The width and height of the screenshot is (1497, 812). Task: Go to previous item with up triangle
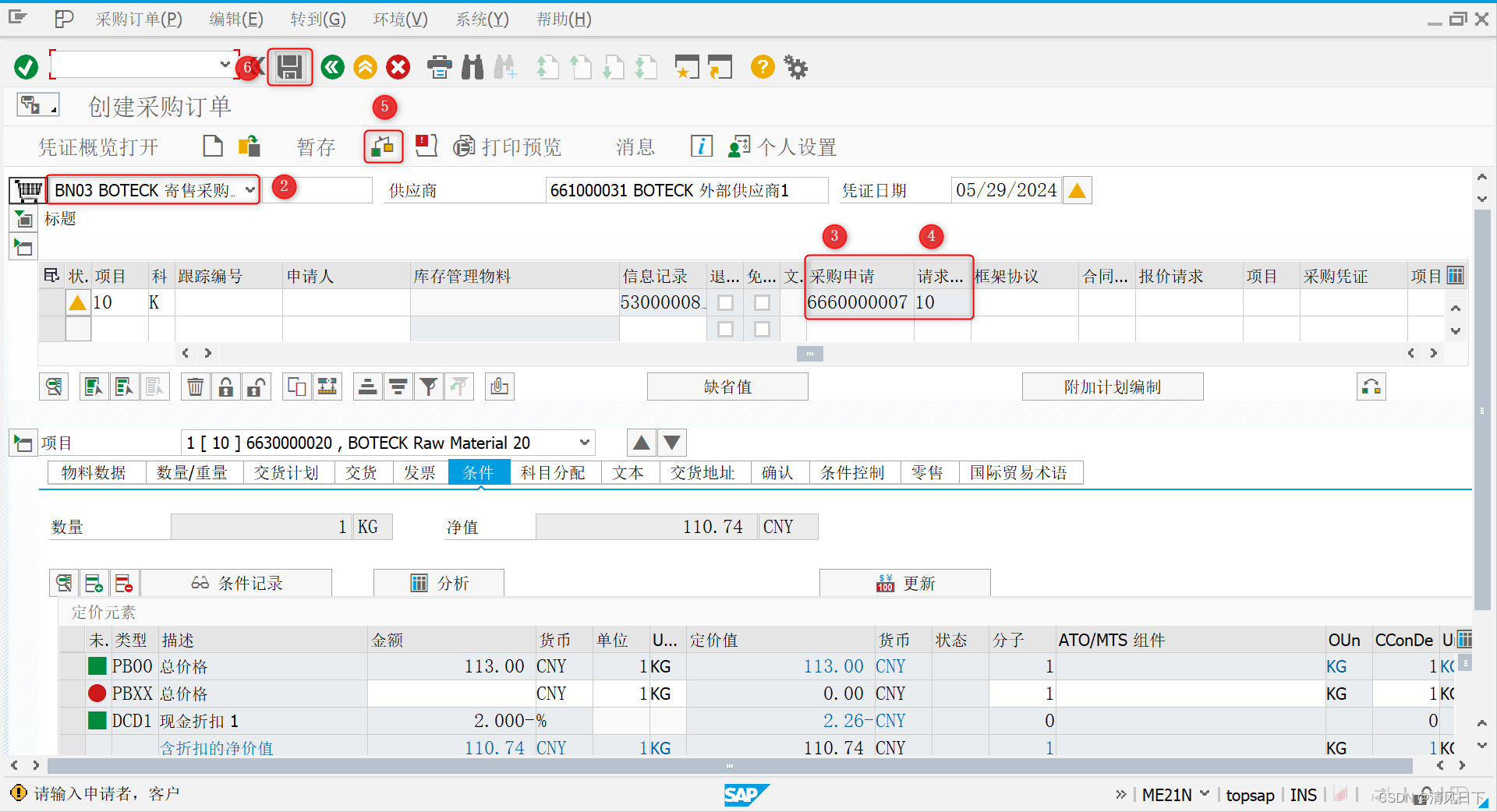point(642,443)
